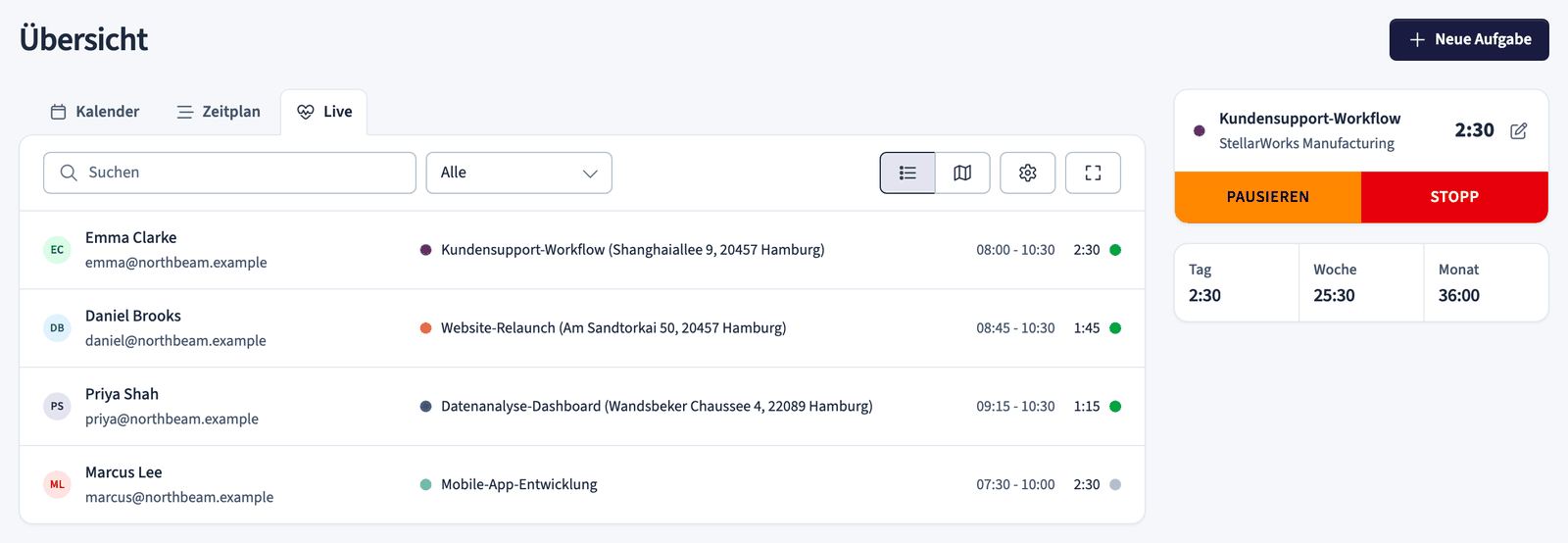Viewport: 1568px width, 543px height.
Task: Select the Live tab
Action: pos(324,112)
